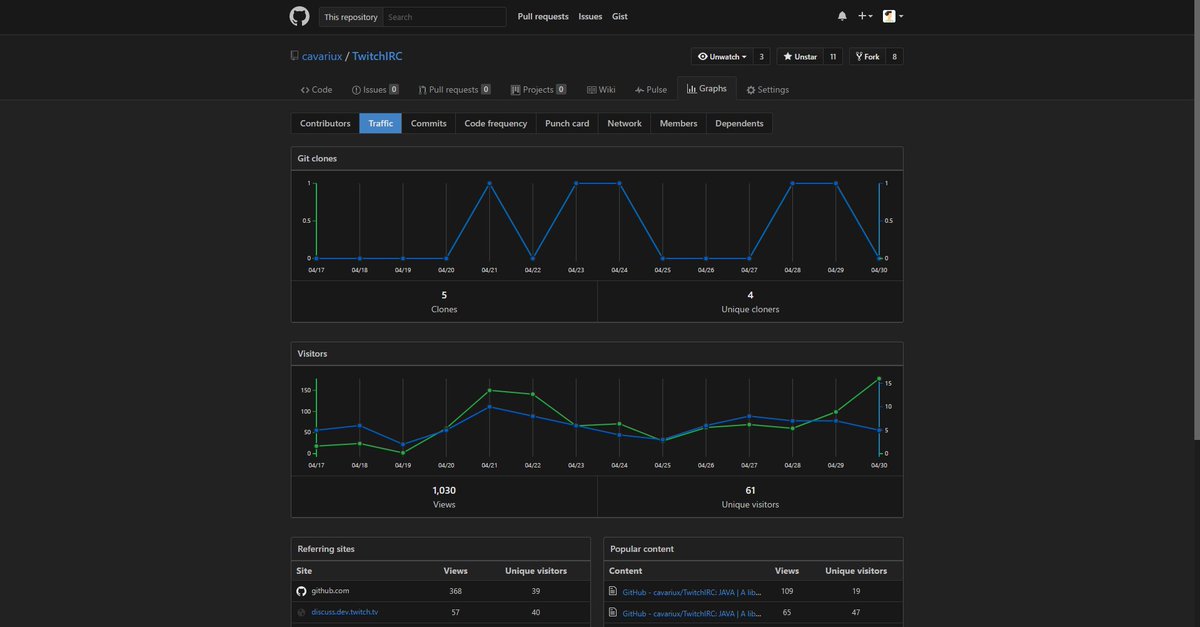Click the 5 Clones total

444,302
